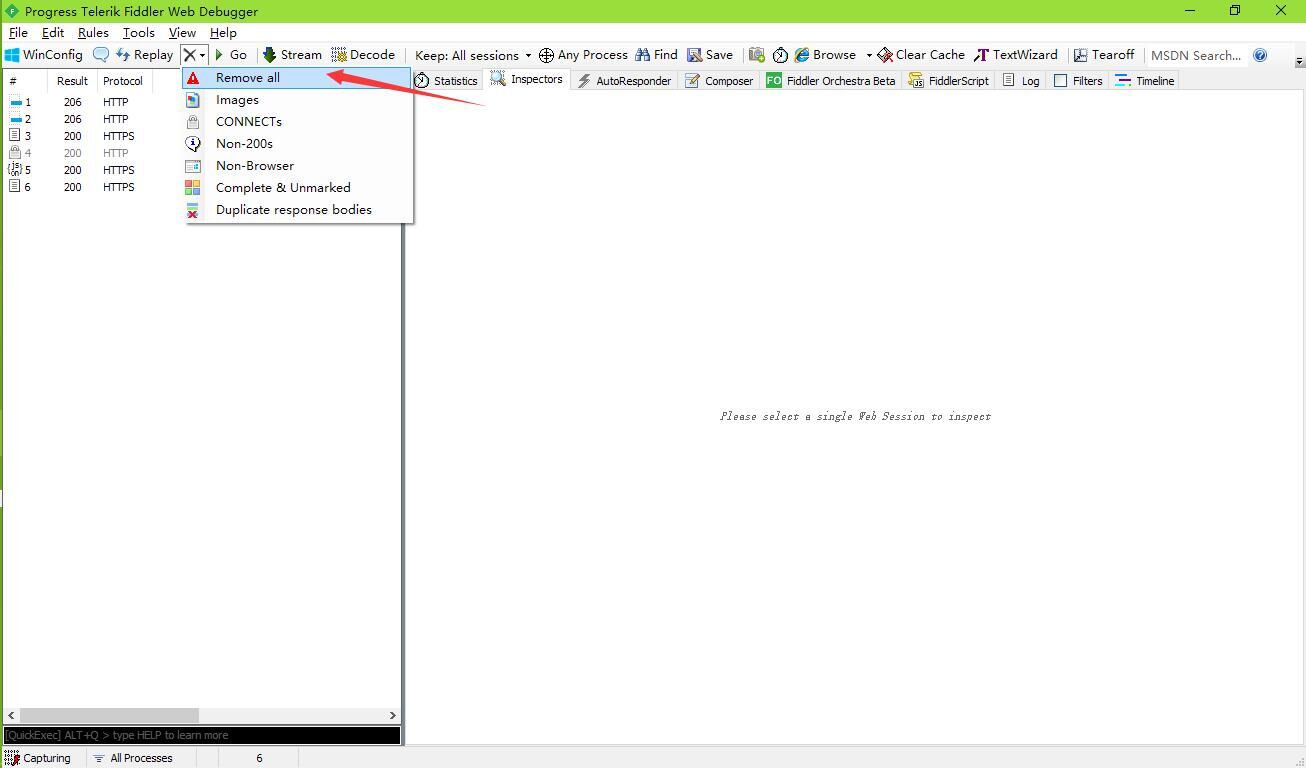The width and height of the screenshot is (1306, 768).
Task: Open the Edit menu
Action: 53,33
